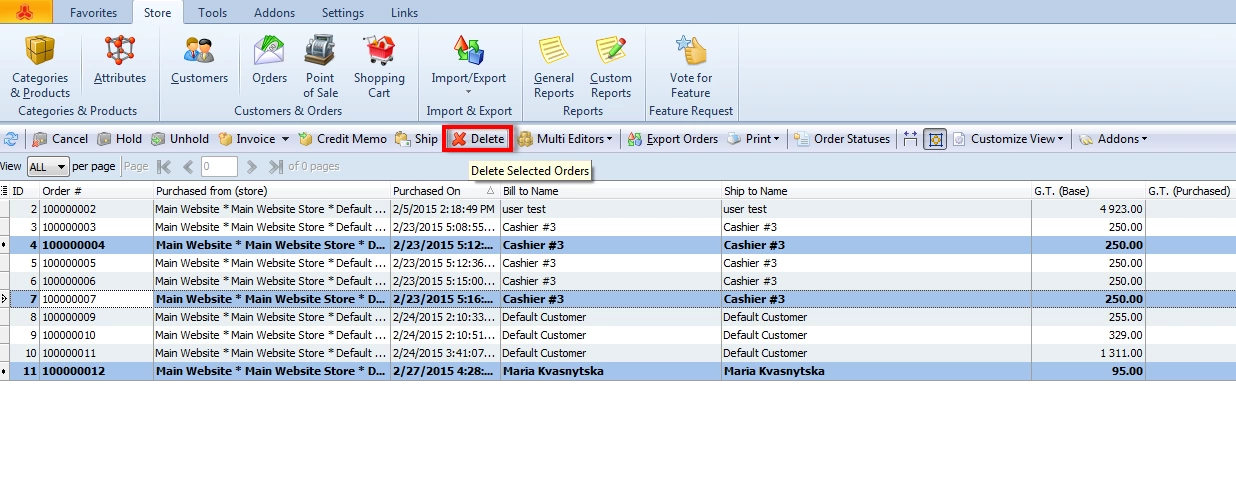Open Custom Reports

pos(611,66)
